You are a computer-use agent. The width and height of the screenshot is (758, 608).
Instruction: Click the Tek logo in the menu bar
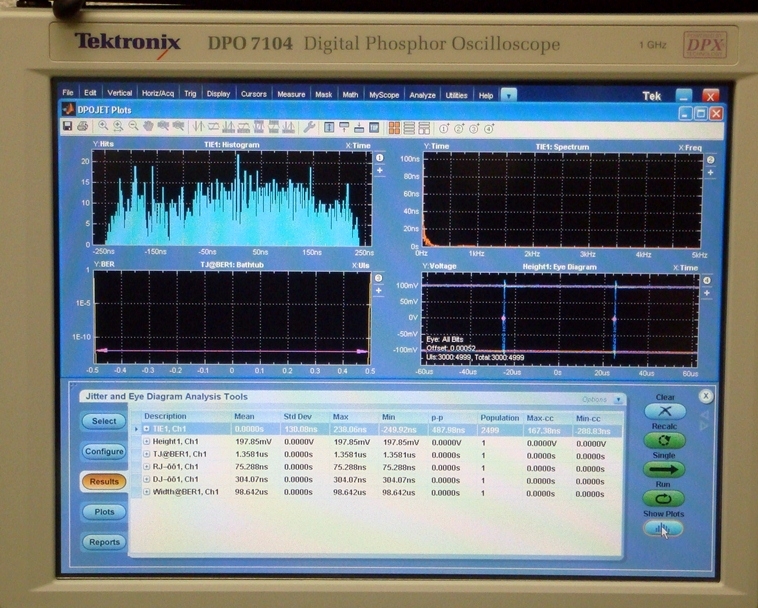point(651,96)
